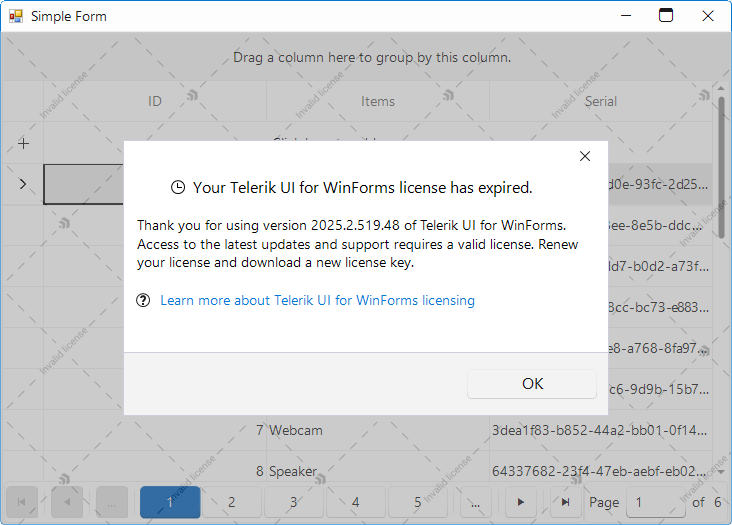The image size is (732, 525).
Task: Go to page 4 in pager
Action: (356, 502)
